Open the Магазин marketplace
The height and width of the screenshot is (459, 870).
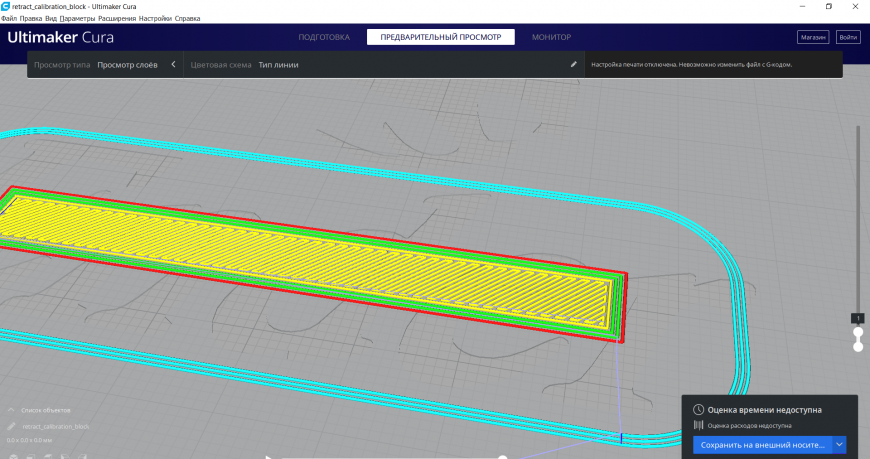813,37
